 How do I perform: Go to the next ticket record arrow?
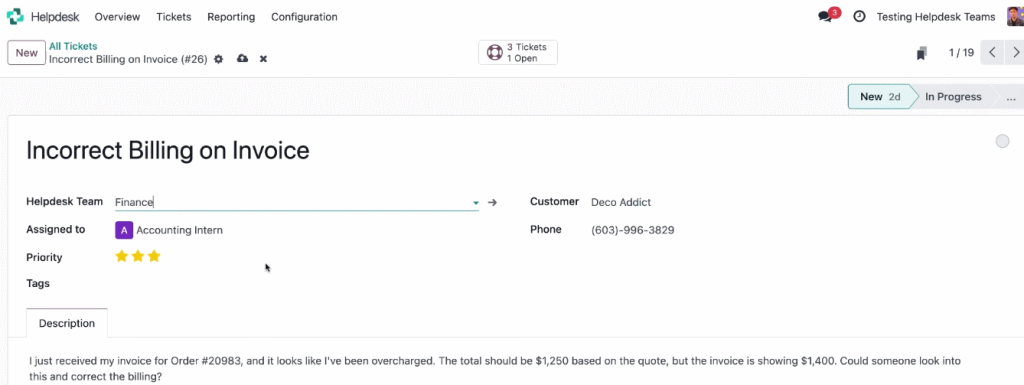(x=1015, y=53)
